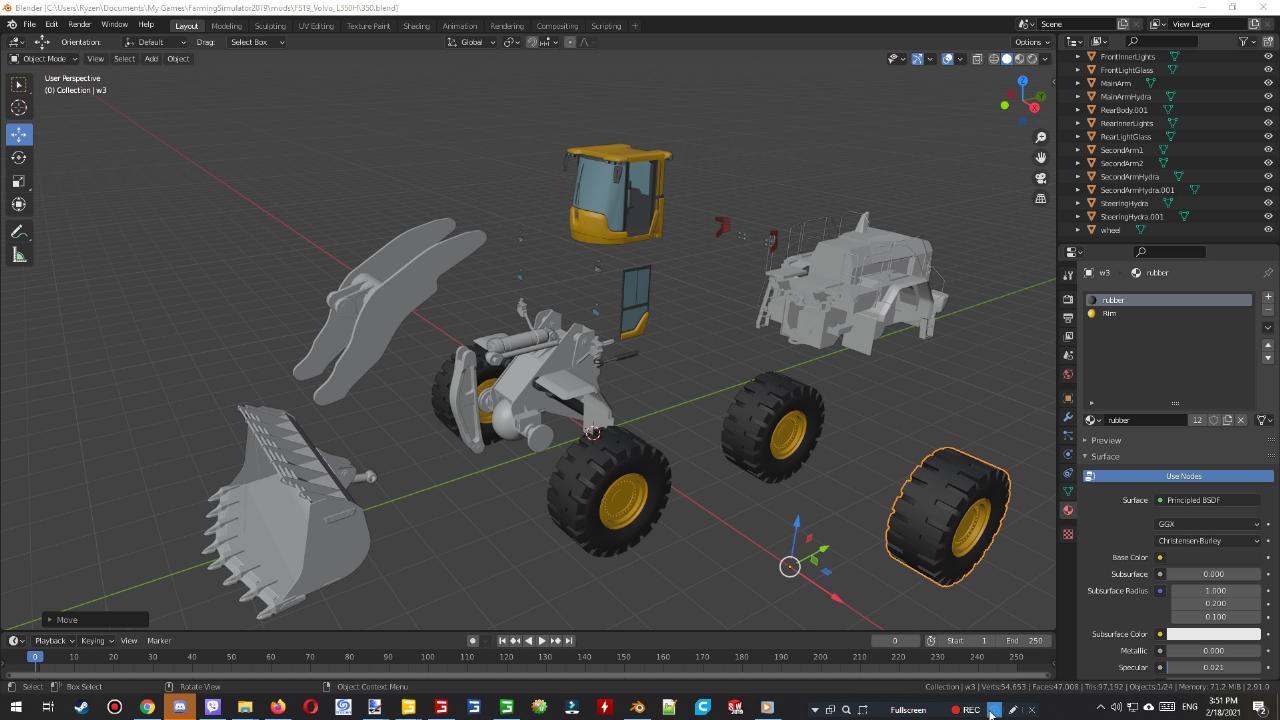The height and width of the screenshot is (720, 1280).
Task: Adjust the Metallic value slider
Action: (x=1213, y=651)
